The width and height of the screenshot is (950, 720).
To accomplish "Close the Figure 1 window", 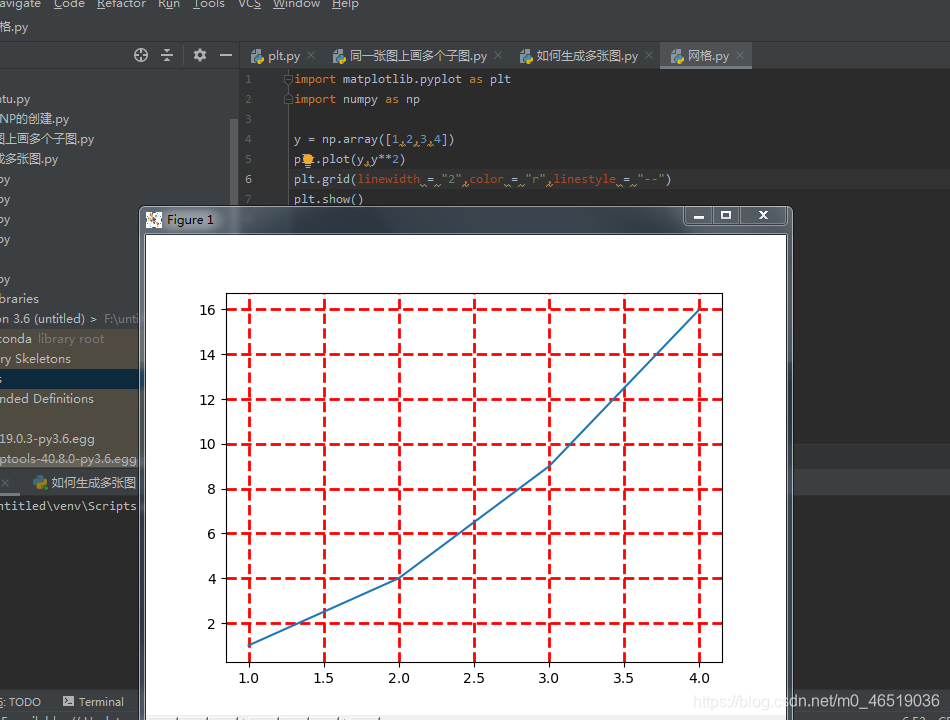I will pos(763,216).
